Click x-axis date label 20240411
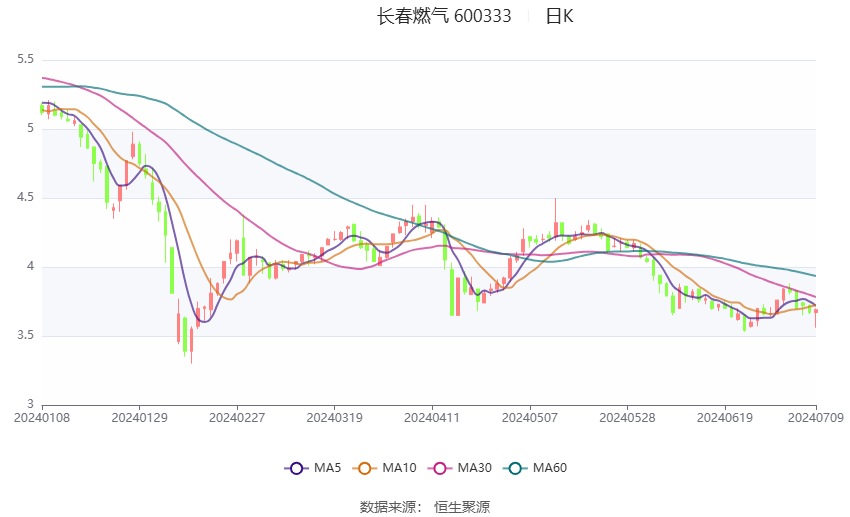The image size is (850, 517). pyautogui.click(x=432, y=418)
